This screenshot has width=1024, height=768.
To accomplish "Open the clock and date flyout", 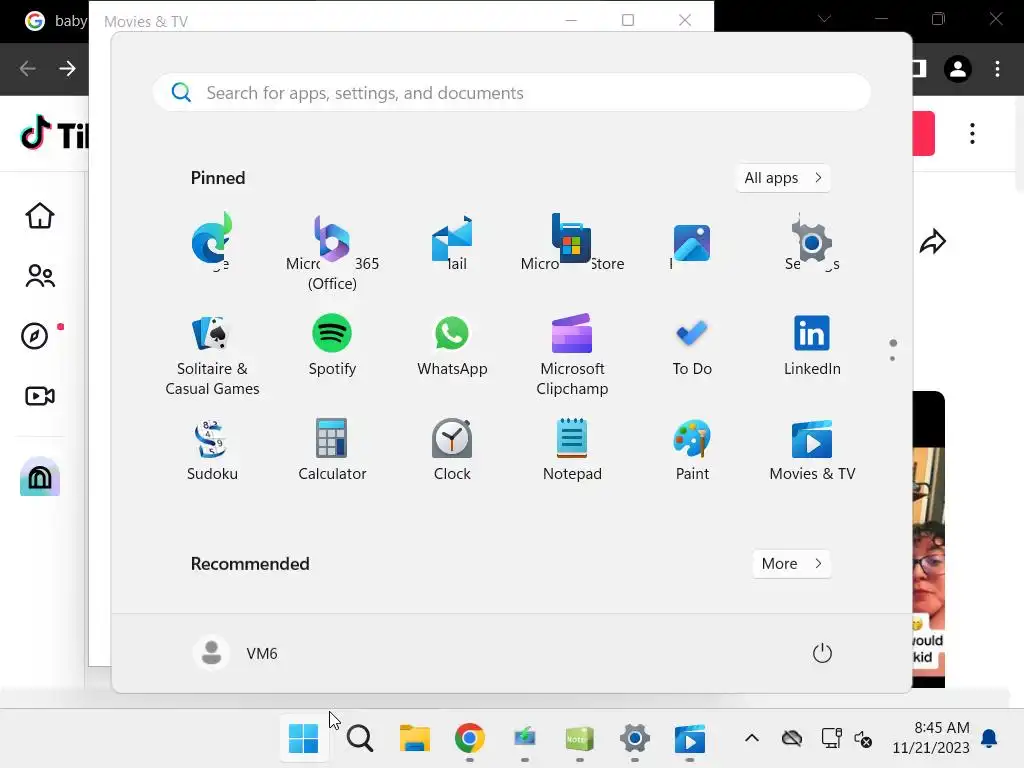I will coord(931,738).
